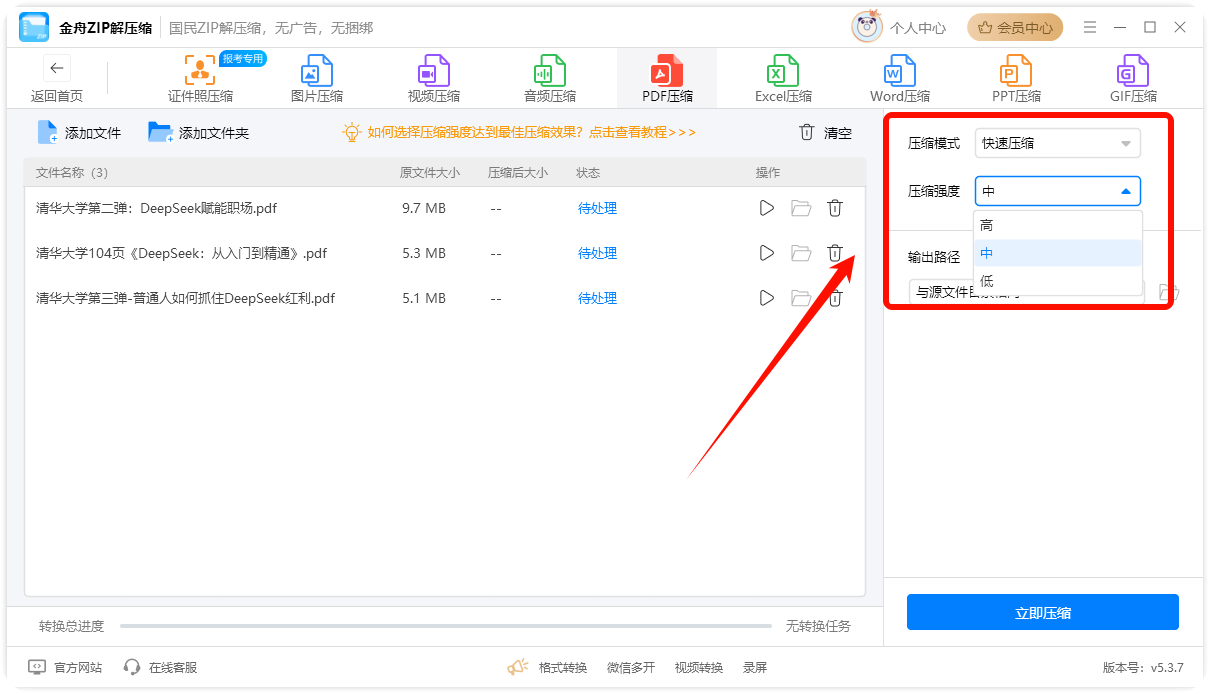Select file 清华大学第三弹-普通人如何抓住DeepSeek红利.pdf
Screen dimensions: 1210x694
point(186,298)
